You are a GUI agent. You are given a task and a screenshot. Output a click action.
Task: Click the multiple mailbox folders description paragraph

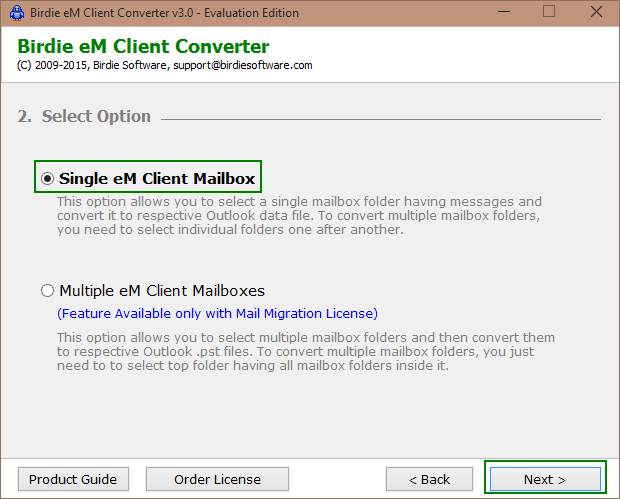(306, 352)
